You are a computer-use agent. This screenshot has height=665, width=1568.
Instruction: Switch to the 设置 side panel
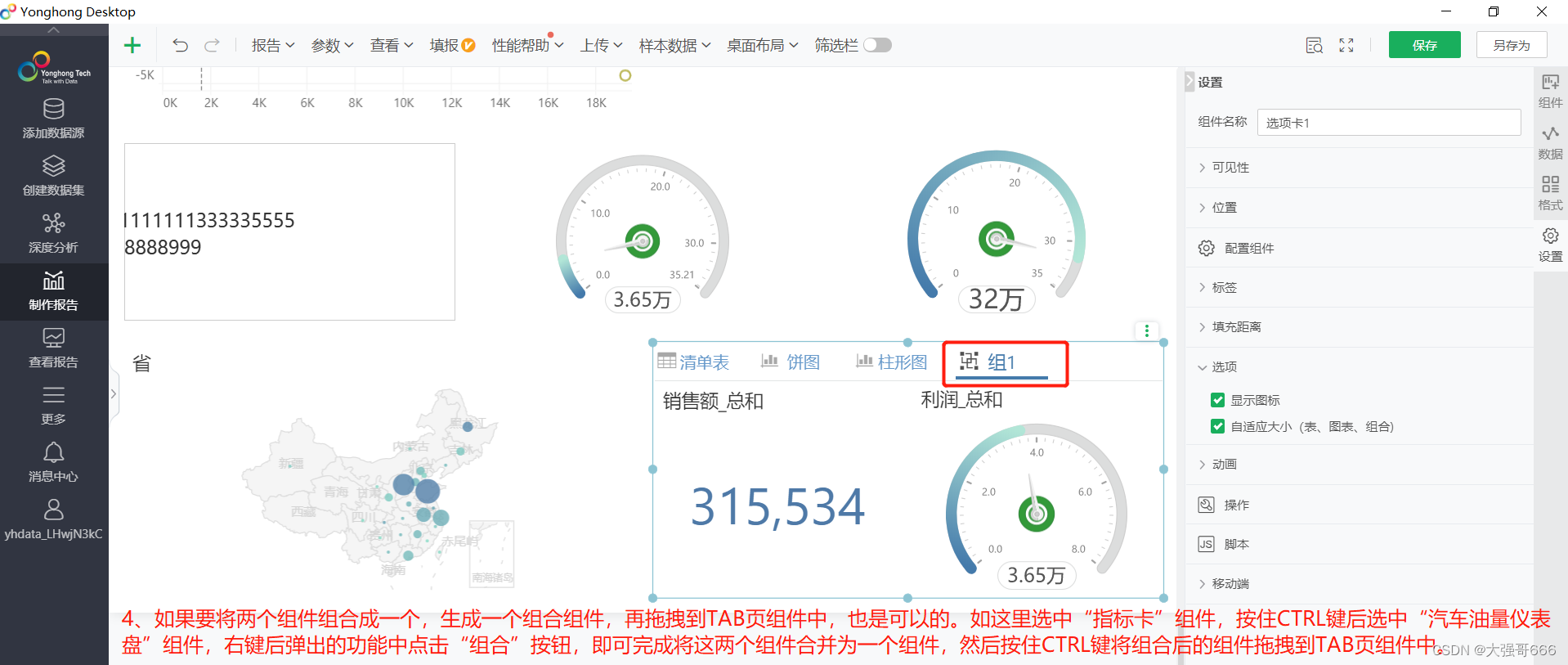tap(1550, 245)
